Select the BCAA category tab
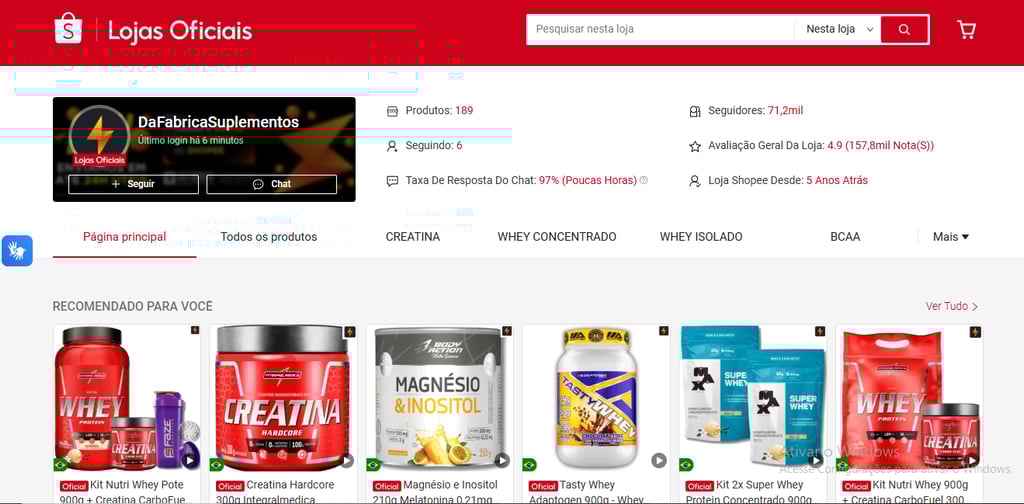Image resolution: width=1024 pixels, height=504 pixels. (845, 237)
